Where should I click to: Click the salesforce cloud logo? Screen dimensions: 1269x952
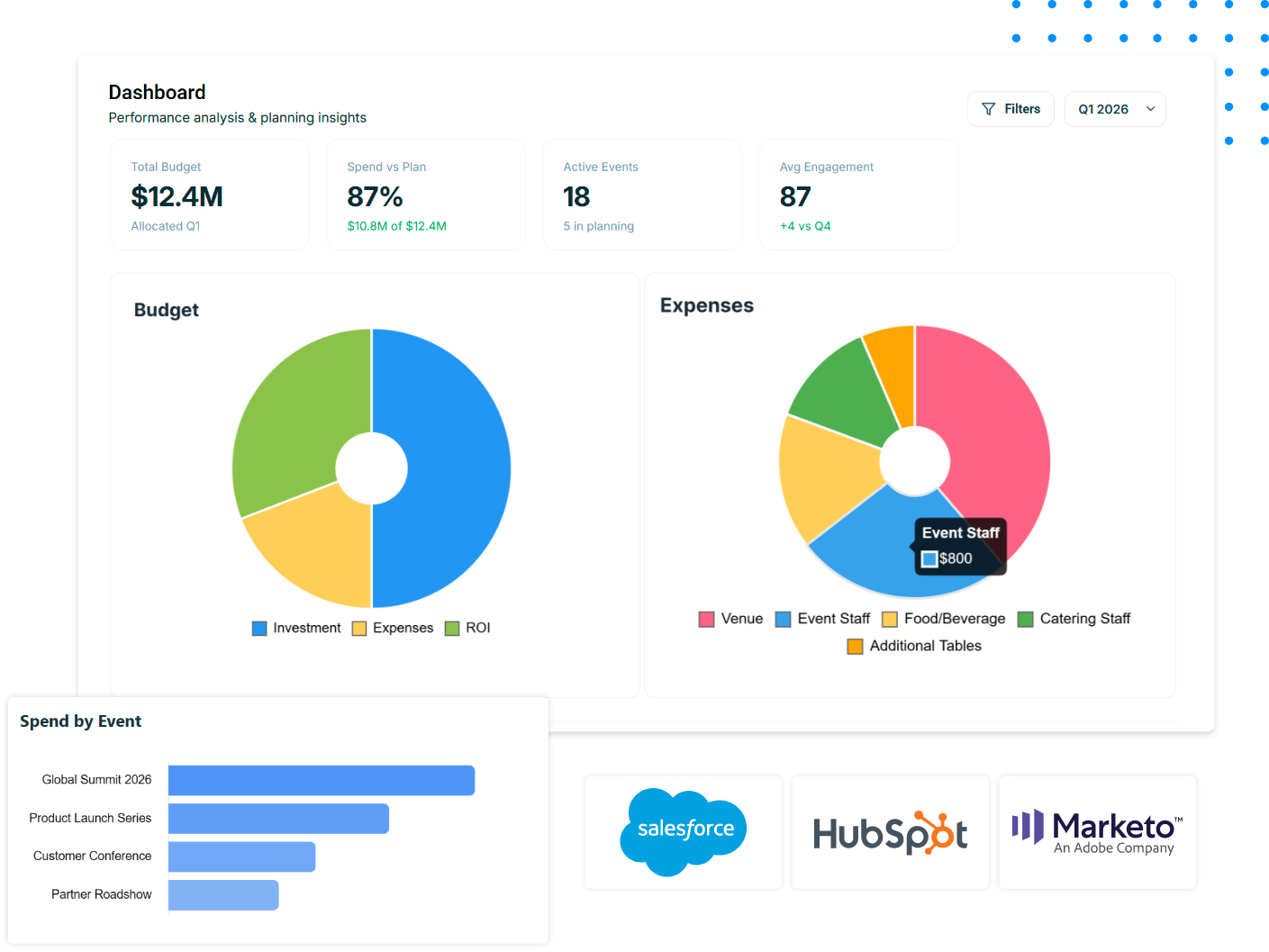pyautogui.click(x=683, y=830)
